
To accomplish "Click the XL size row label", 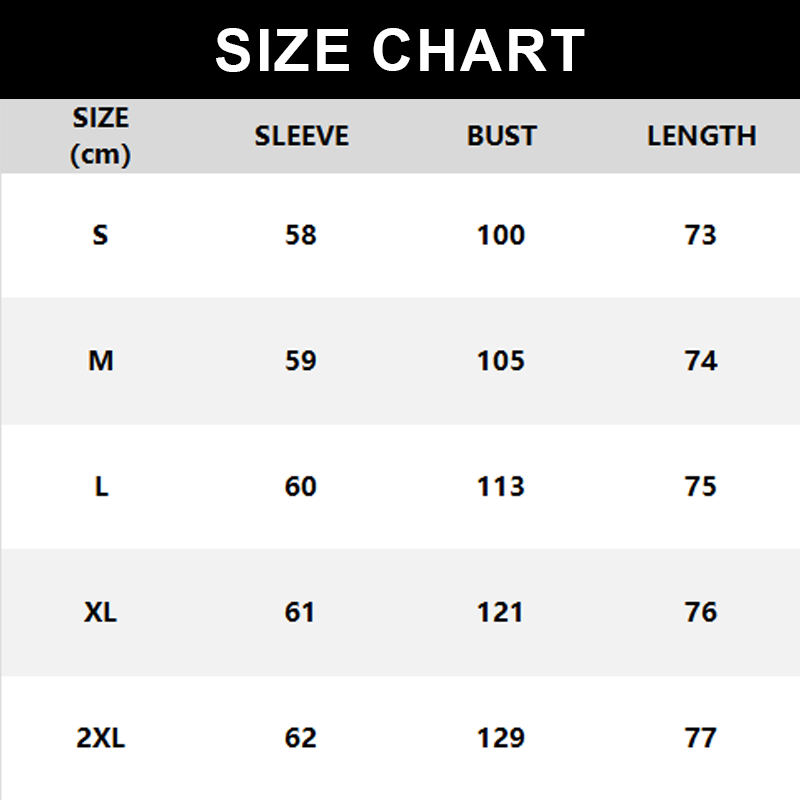I will 101,611.
